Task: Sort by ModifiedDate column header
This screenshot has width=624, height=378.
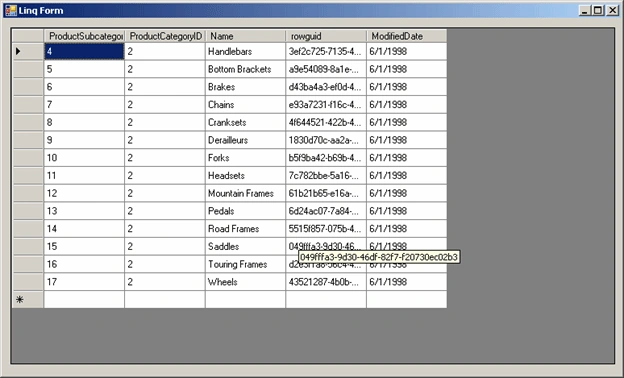Action: coord(407,36)
